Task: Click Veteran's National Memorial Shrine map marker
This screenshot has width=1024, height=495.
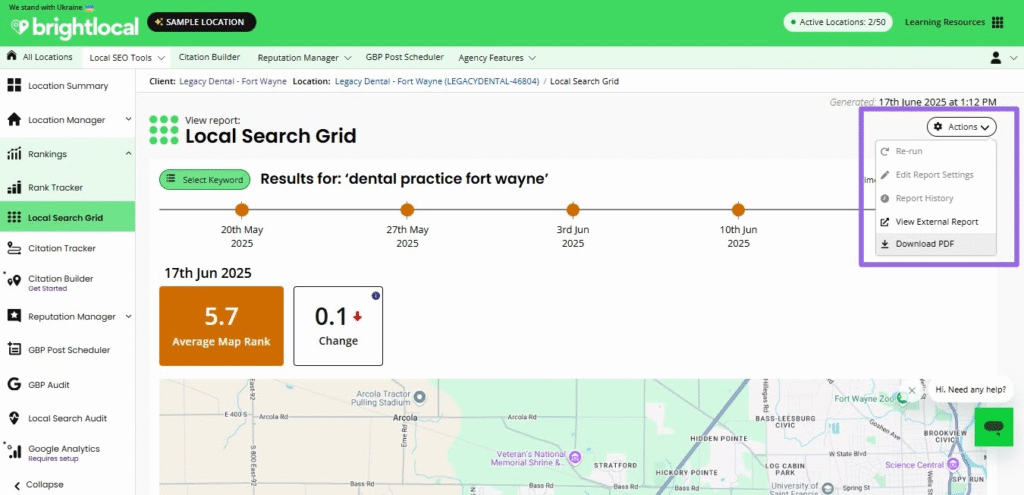Action: (575, 456)
